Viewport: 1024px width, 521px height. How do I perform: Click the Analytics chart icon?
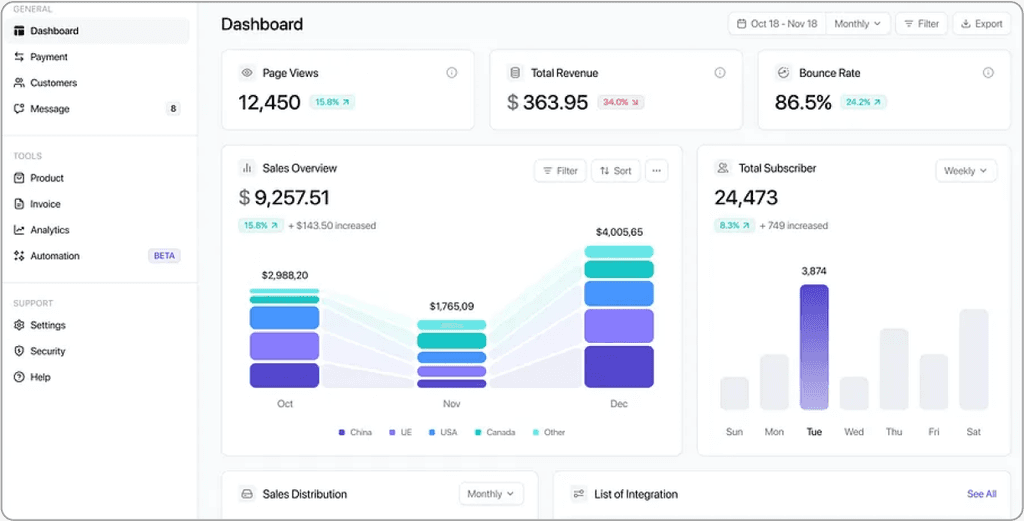(x=19, y=230)
